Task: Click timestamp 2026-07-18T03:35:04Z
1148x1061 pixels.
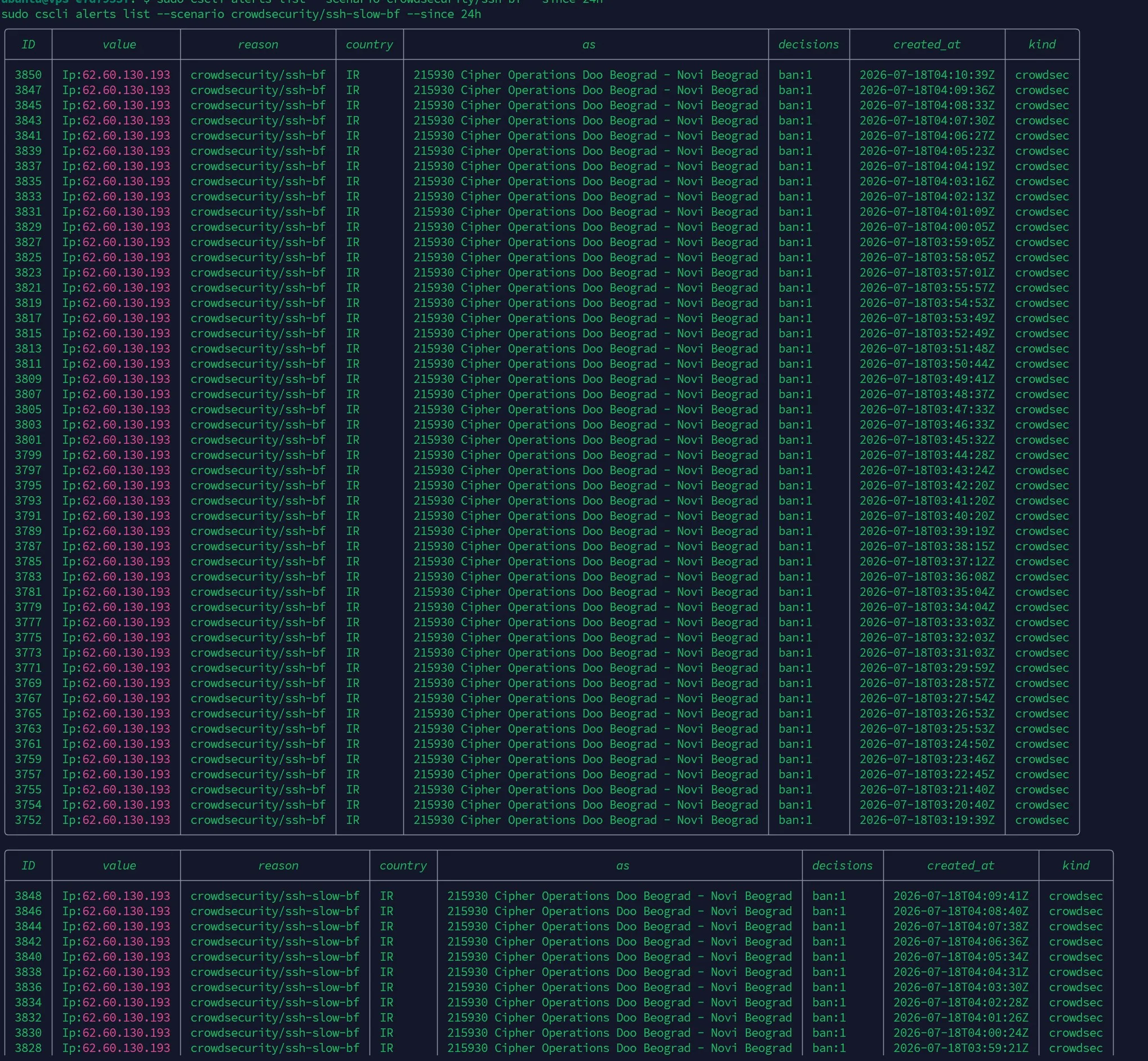Action: click(927, 592)
